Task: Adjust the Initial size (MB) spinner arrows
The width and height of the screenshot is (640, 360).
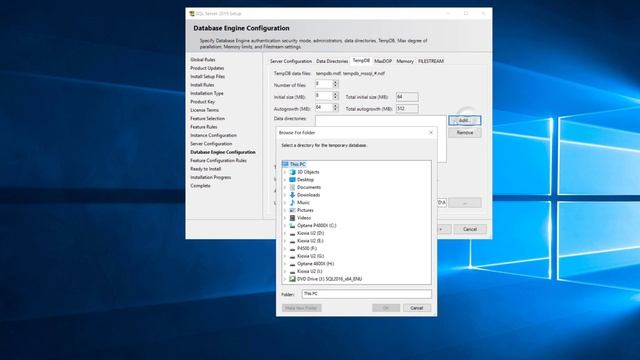Action: [x=336, y=96]
